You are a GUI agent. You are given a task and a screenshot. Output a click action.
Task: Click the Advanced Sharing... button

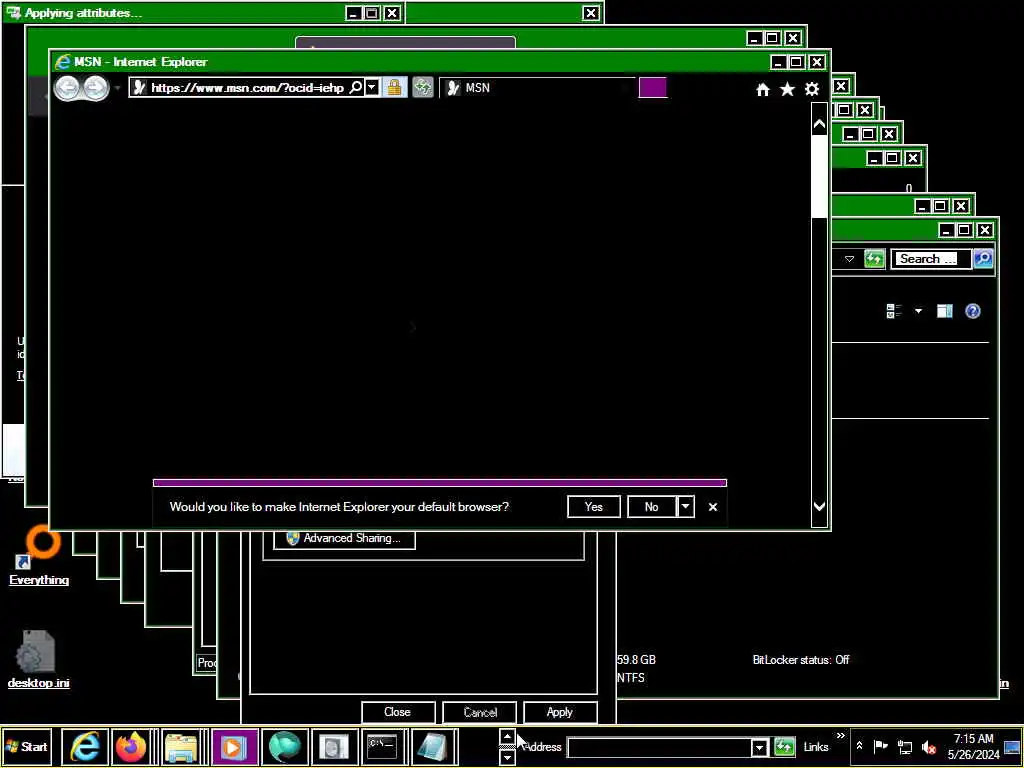[344, 539]
